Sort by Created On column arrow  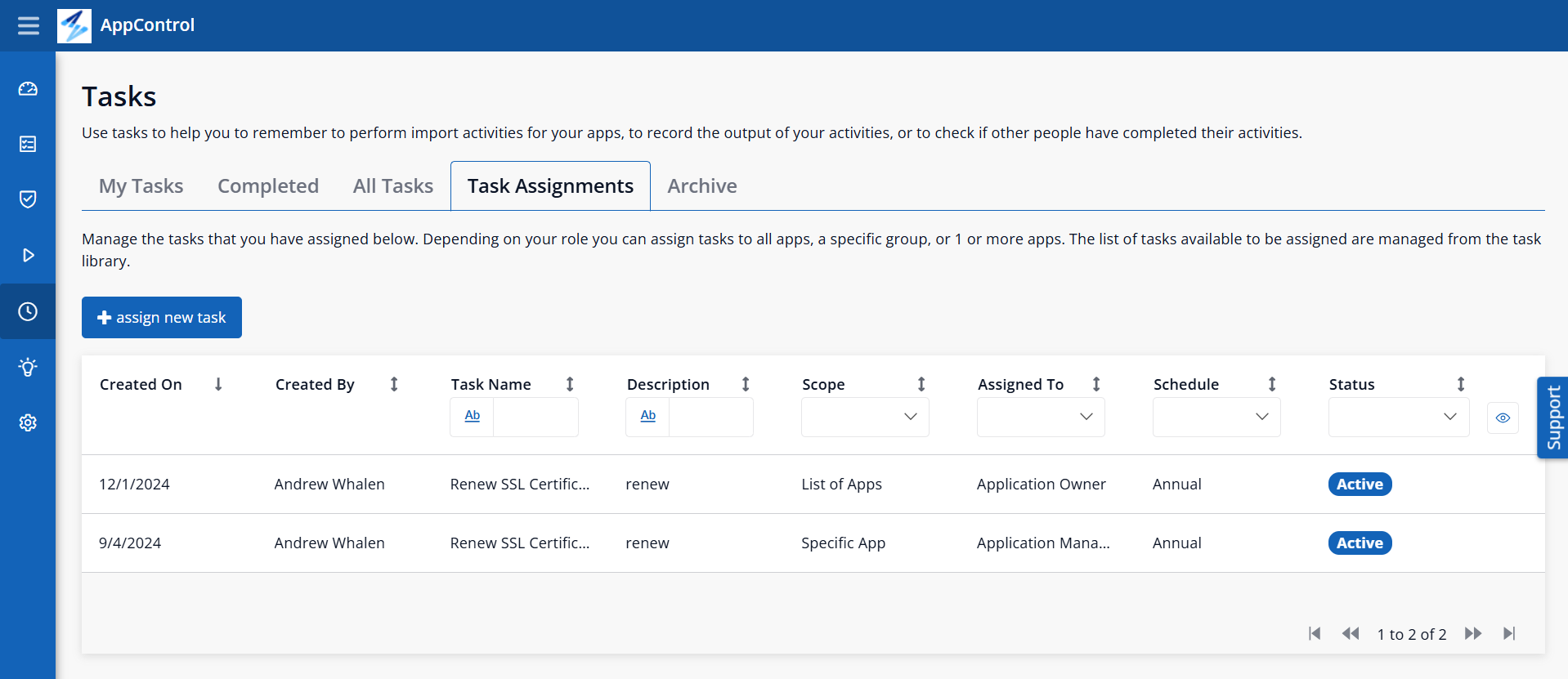[218, 384]
